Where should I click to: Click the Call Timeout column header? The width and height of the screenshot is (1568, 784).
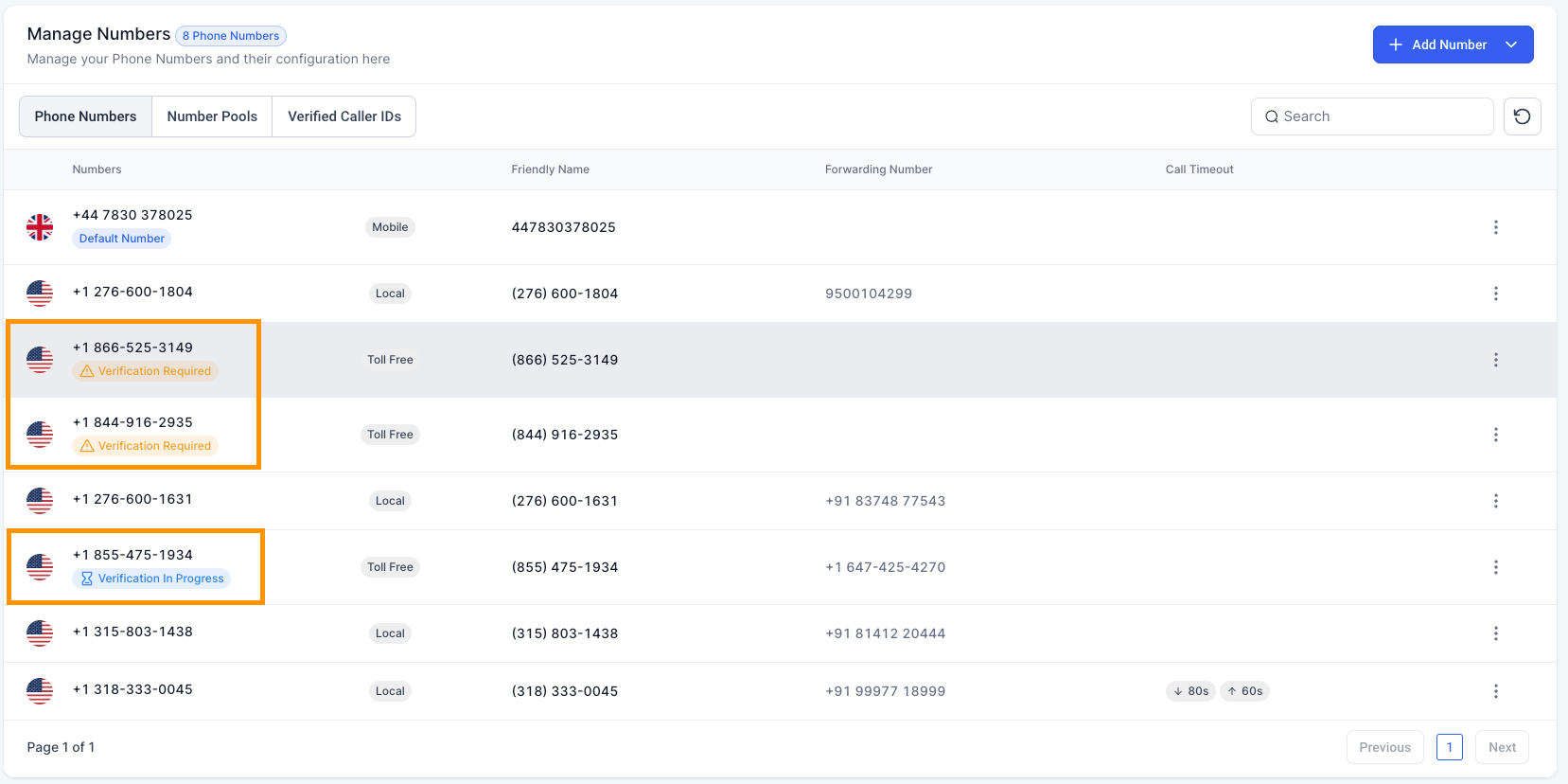[x=1199, y=169]
